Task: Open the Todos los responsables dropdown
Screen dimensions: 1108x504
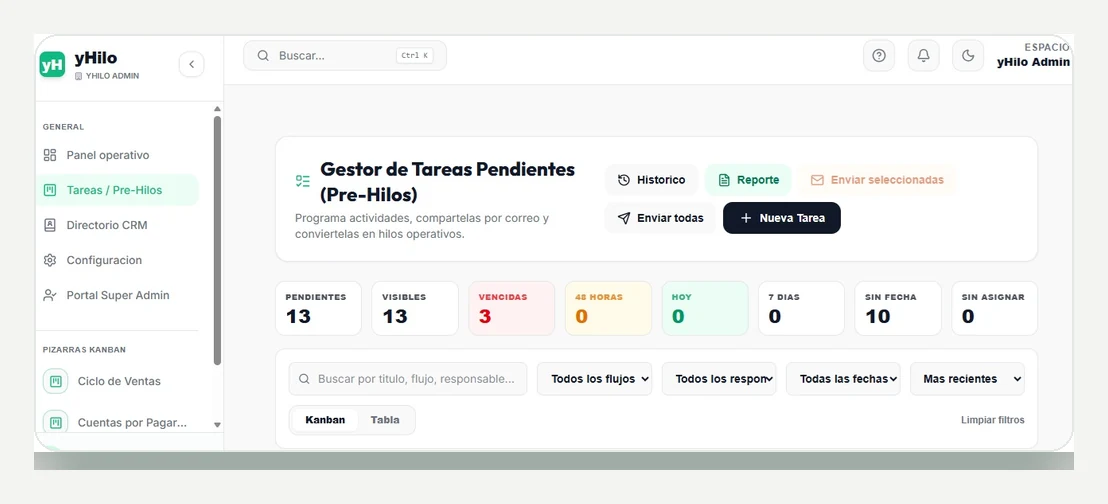Action: (x=719, y=379)
